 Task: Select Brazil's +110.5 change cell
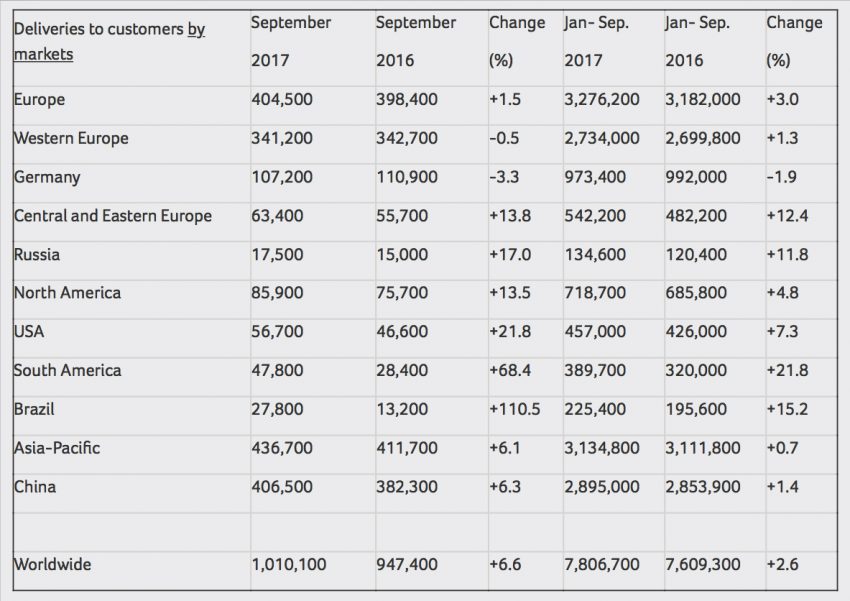(514, 409)
